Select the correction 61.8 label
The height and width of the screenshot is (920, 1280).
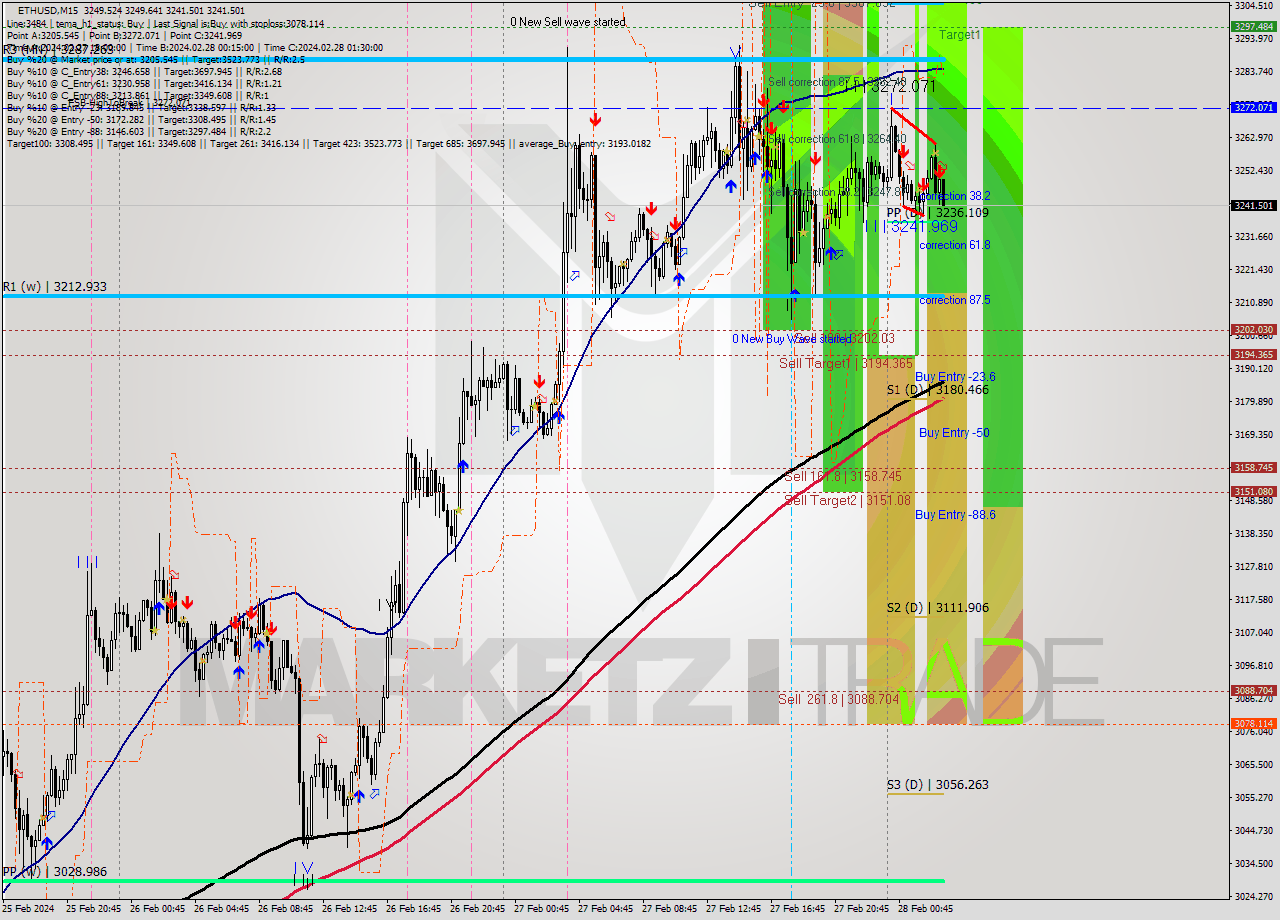coord(955,245)
